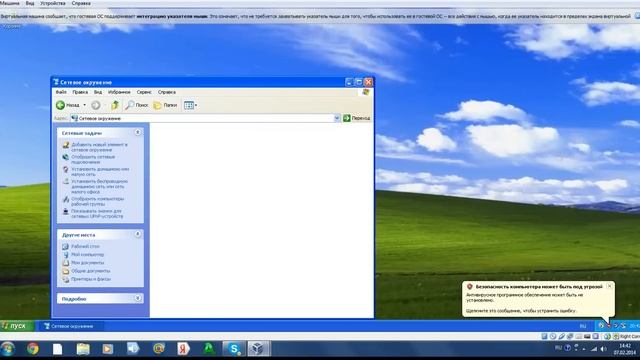
Task: Launch Google Chrome from the taskbar
Action: [x=33, y=349]
